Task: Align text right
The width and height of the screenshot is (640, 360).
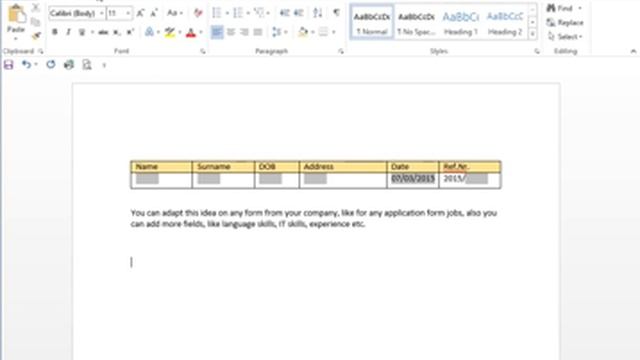Action: tap(244, 32)
